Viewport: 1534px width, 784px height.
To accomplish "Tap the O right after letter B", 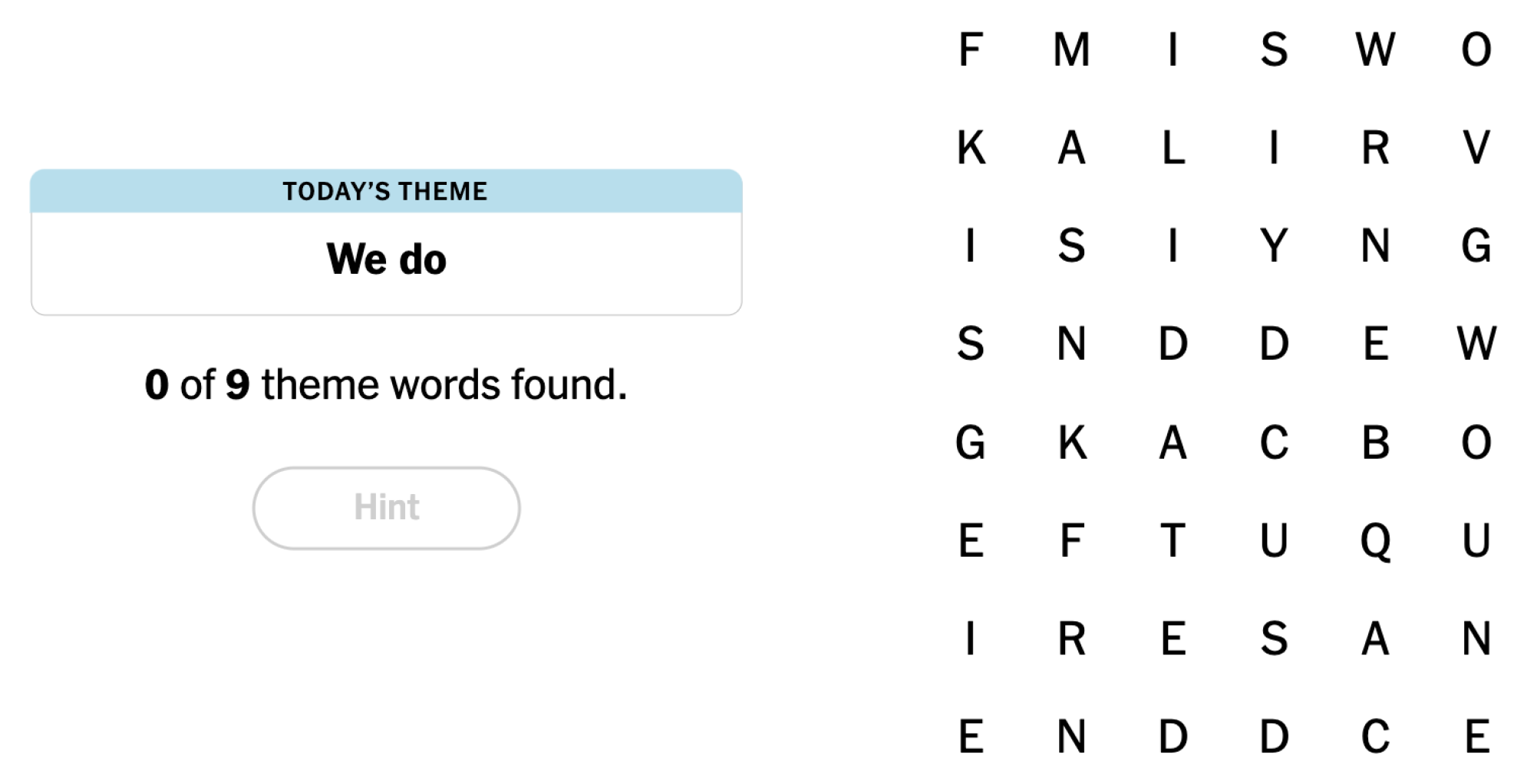I will [1476, 443].
